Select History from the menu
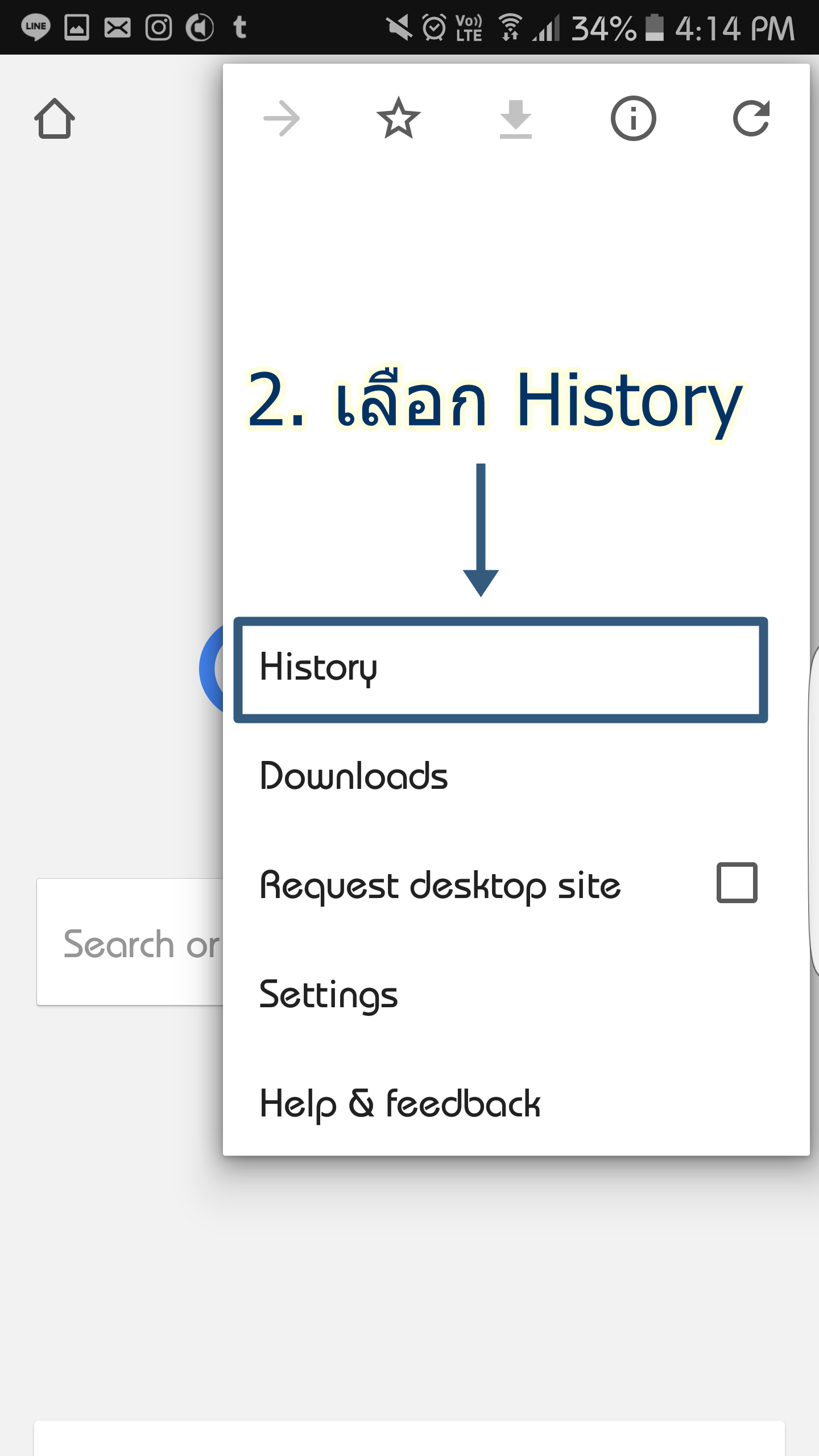Viewport: 819px width, 1456px height. (500, 669)
